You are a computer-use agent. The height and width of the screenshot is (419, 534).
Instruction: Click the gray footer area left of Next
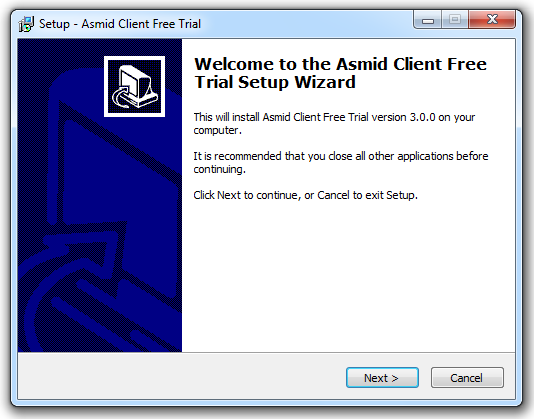tap(180, 376)
